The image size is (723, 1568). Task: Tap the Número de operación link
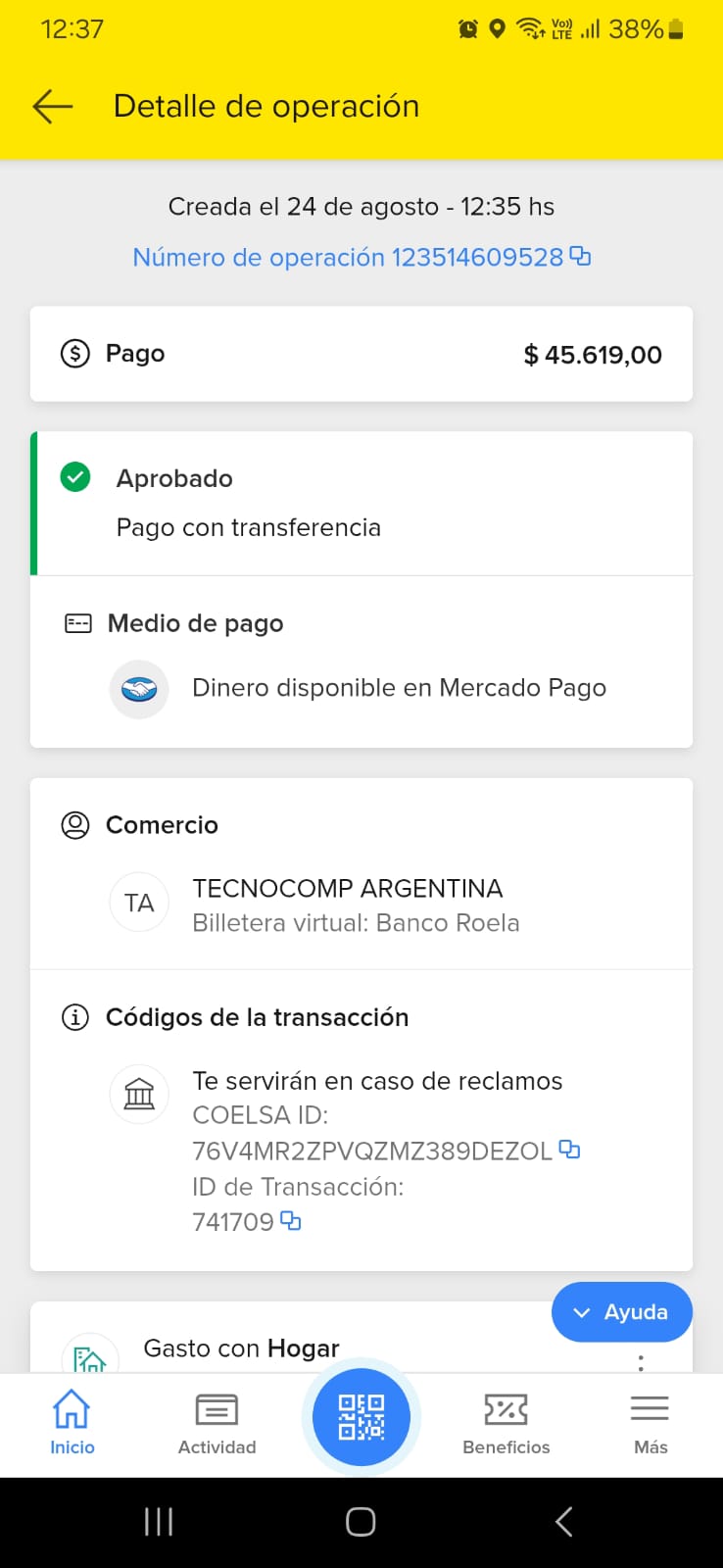click(348, 258)
